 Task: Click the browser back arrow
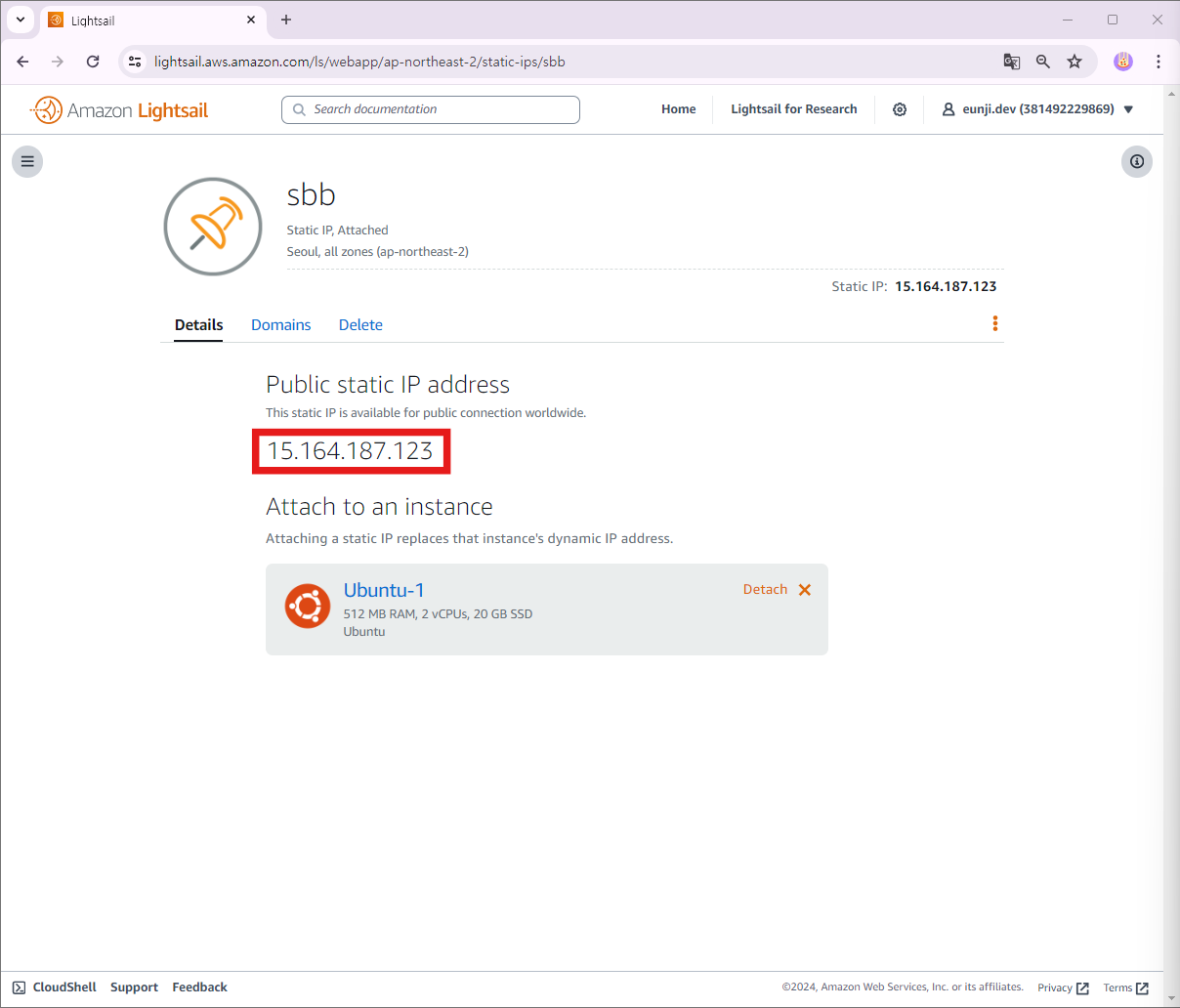[22, 62]
